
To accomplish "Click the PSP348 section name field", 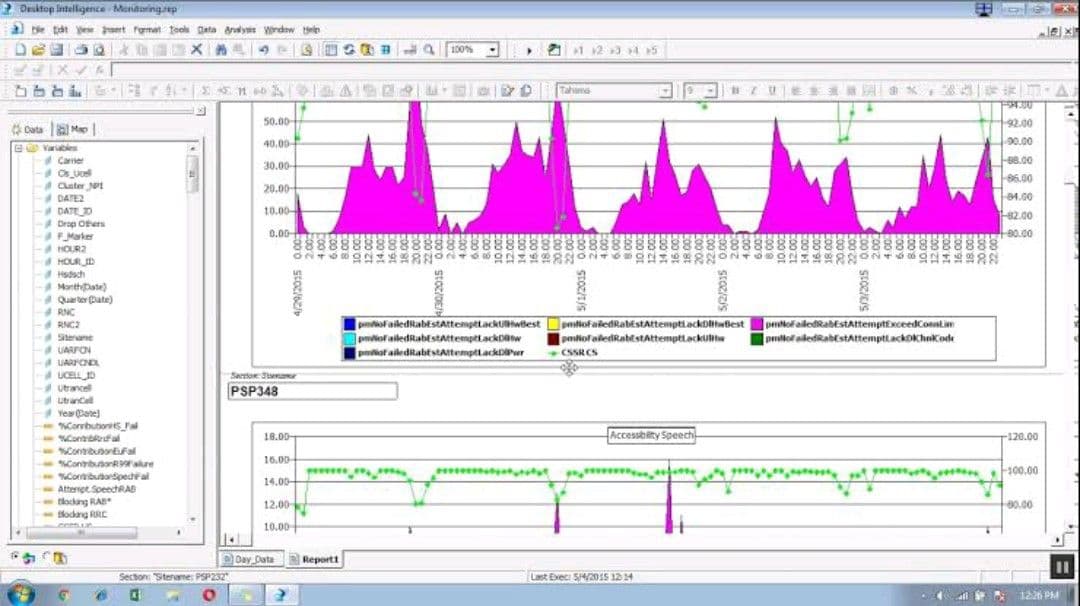I will coord(312,391).
